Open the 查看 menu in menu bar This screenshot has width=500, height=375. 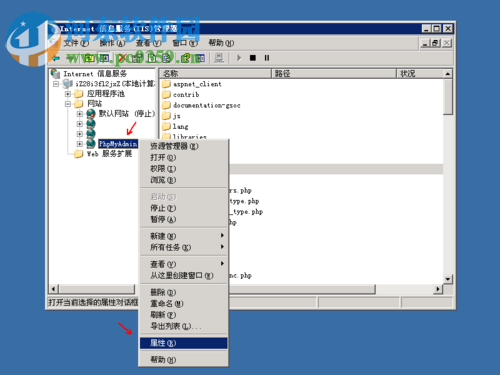(149, 43)
